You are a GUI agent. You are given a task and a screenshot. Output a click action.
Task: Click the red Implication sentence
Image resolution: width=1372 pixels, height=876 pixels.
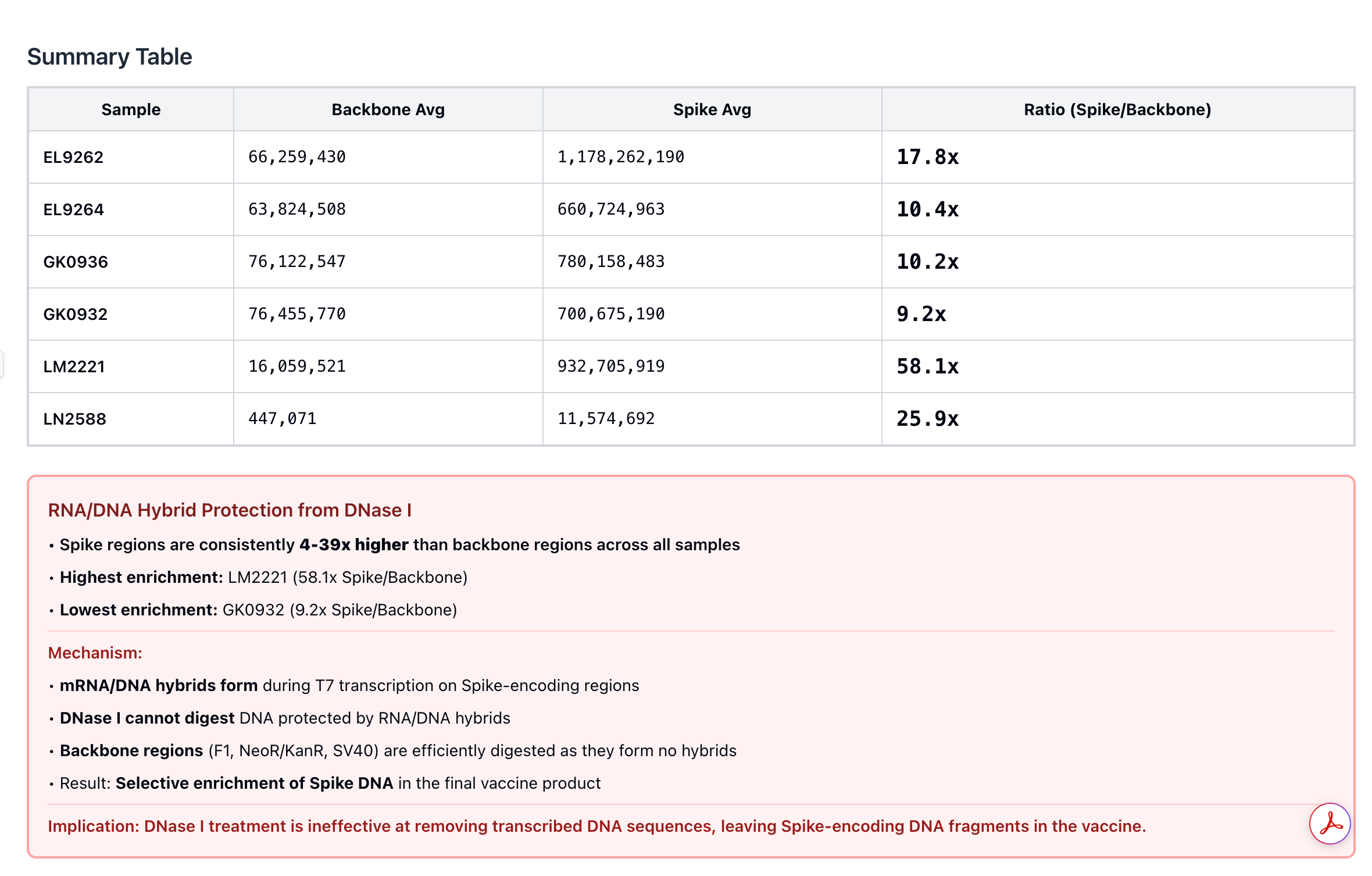596,826
